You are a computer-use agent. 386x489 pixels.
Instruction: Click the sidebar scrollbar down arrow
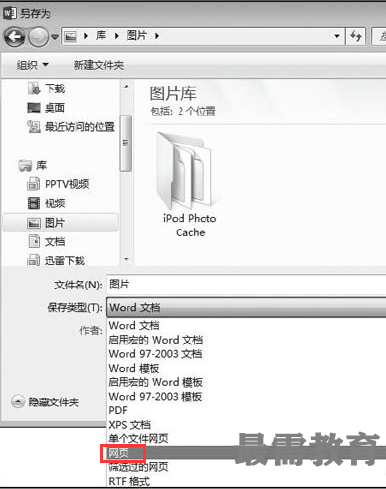point(126,259)
